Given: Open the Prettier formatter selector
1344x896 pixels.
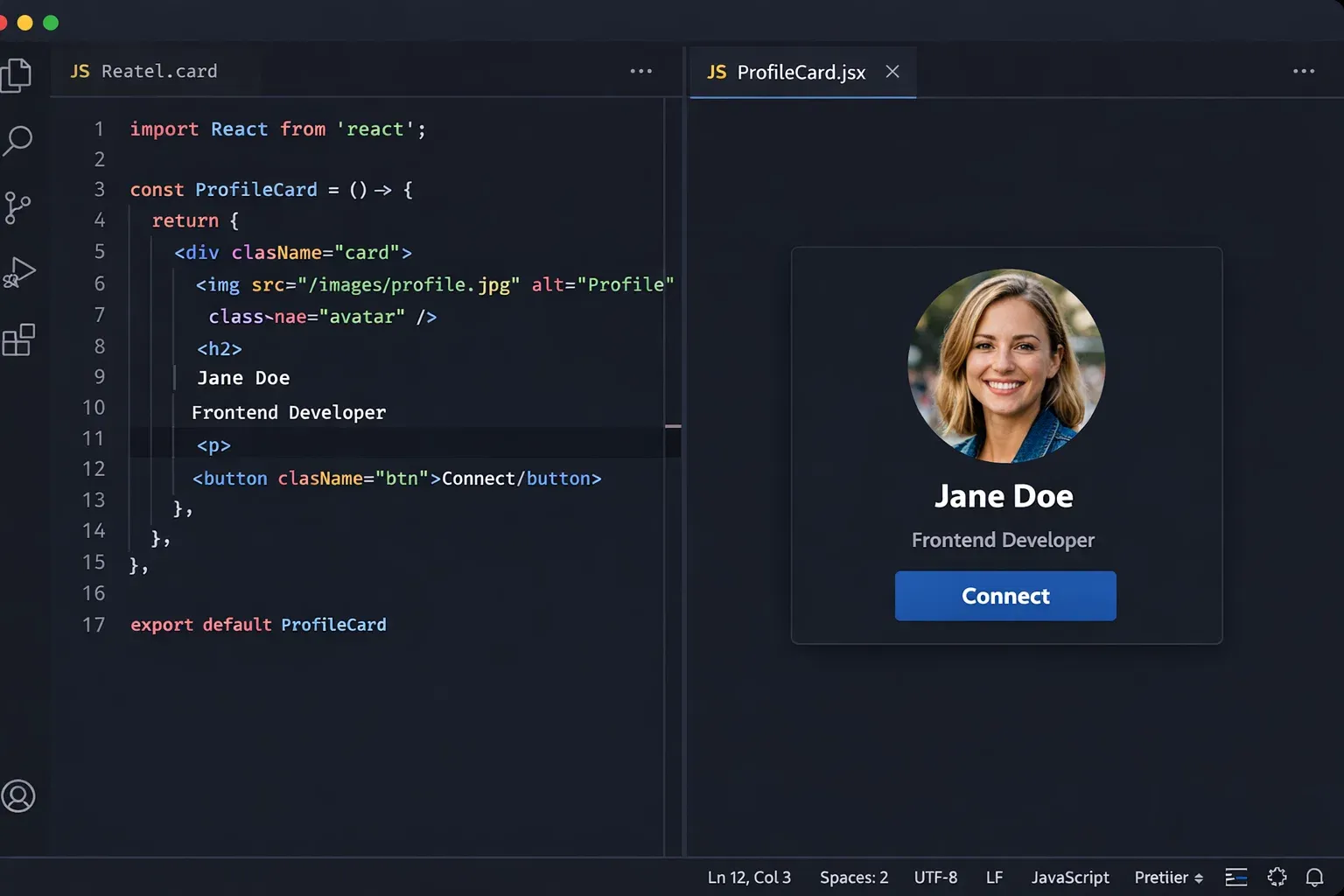Looking at the screenshot, I should tap(1167, 877).
